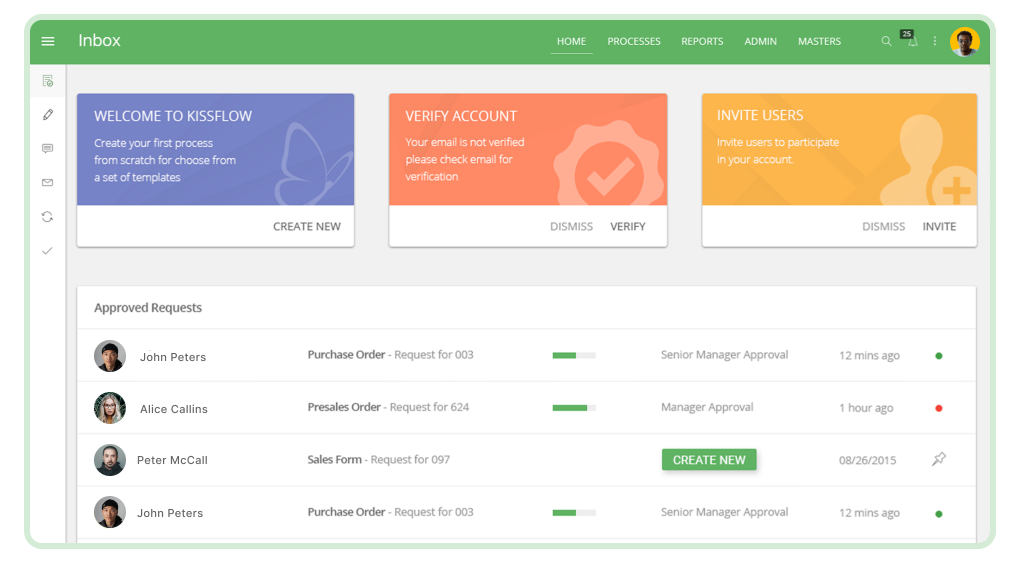Image resolution: width=1020 pixels, height=564 pixels.
Task: Select the pencil drafts icon in sidebar
Action: [47, 114]
